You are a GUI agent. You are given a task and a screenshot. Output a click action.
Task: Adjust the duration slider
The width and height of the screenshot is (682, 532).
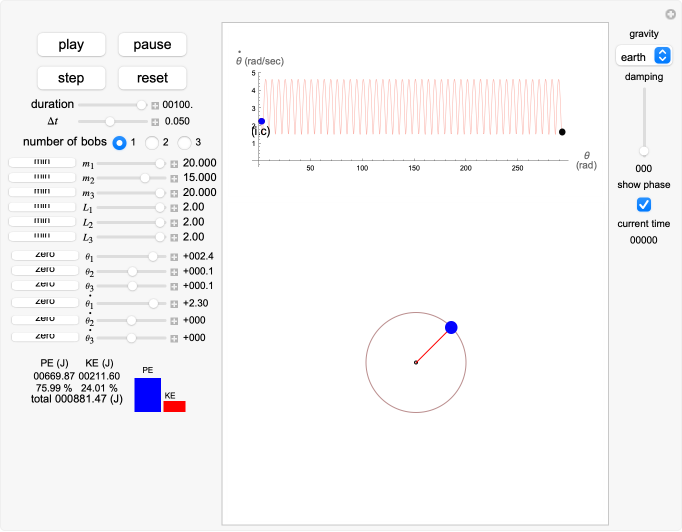113,105
